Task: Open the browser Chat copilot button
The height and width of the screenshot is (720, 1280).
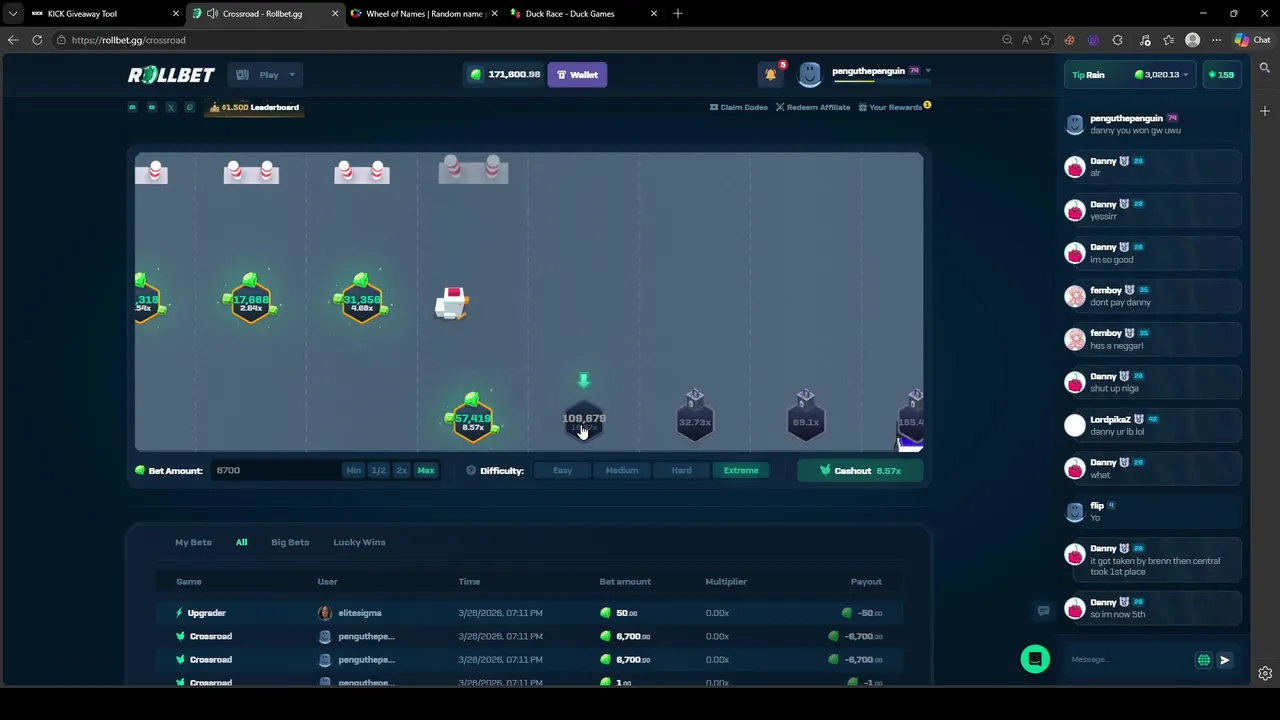Action: click(x=1252, y=40)
